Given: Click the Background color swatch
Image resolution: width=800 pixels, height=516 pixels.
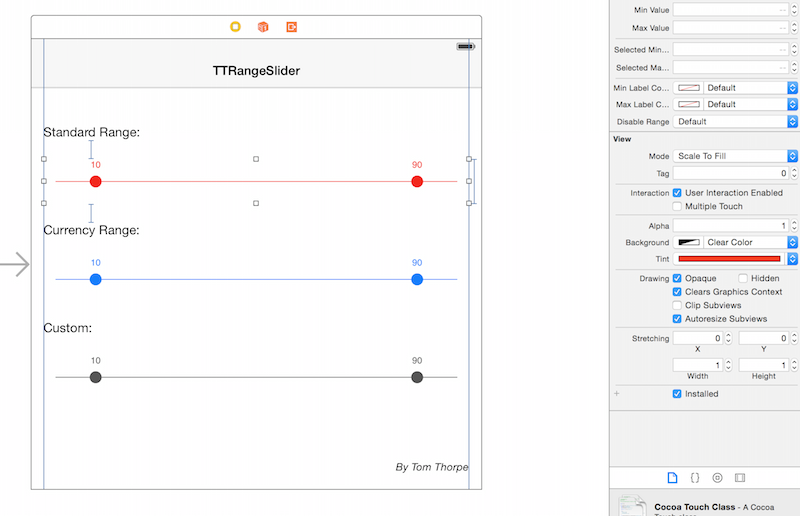Looking at the screenshot, I should point(688,242).
